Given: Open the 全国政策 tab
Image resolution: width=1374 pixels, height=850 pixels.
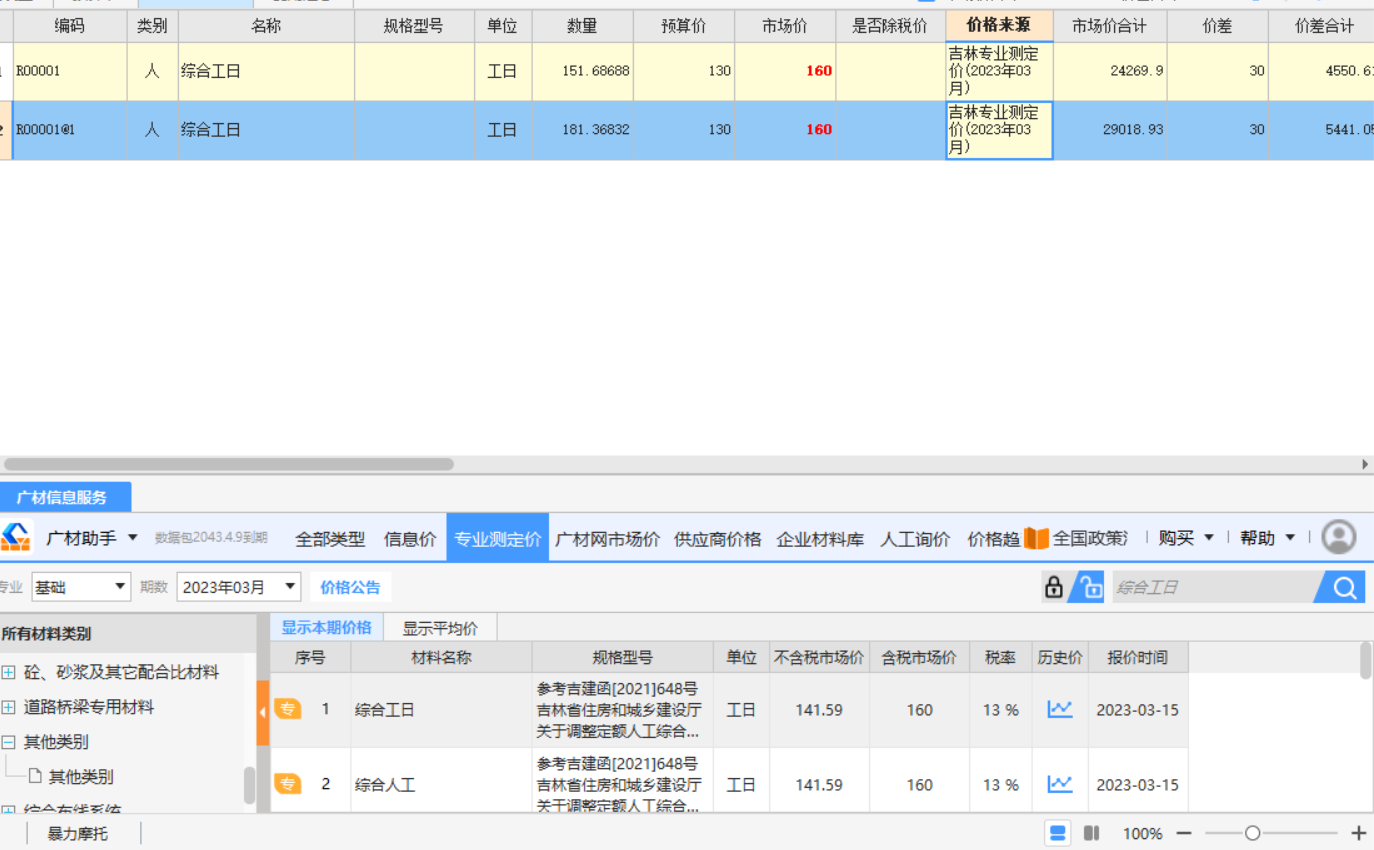Looking at the screenshot, I should point(1090,538).
